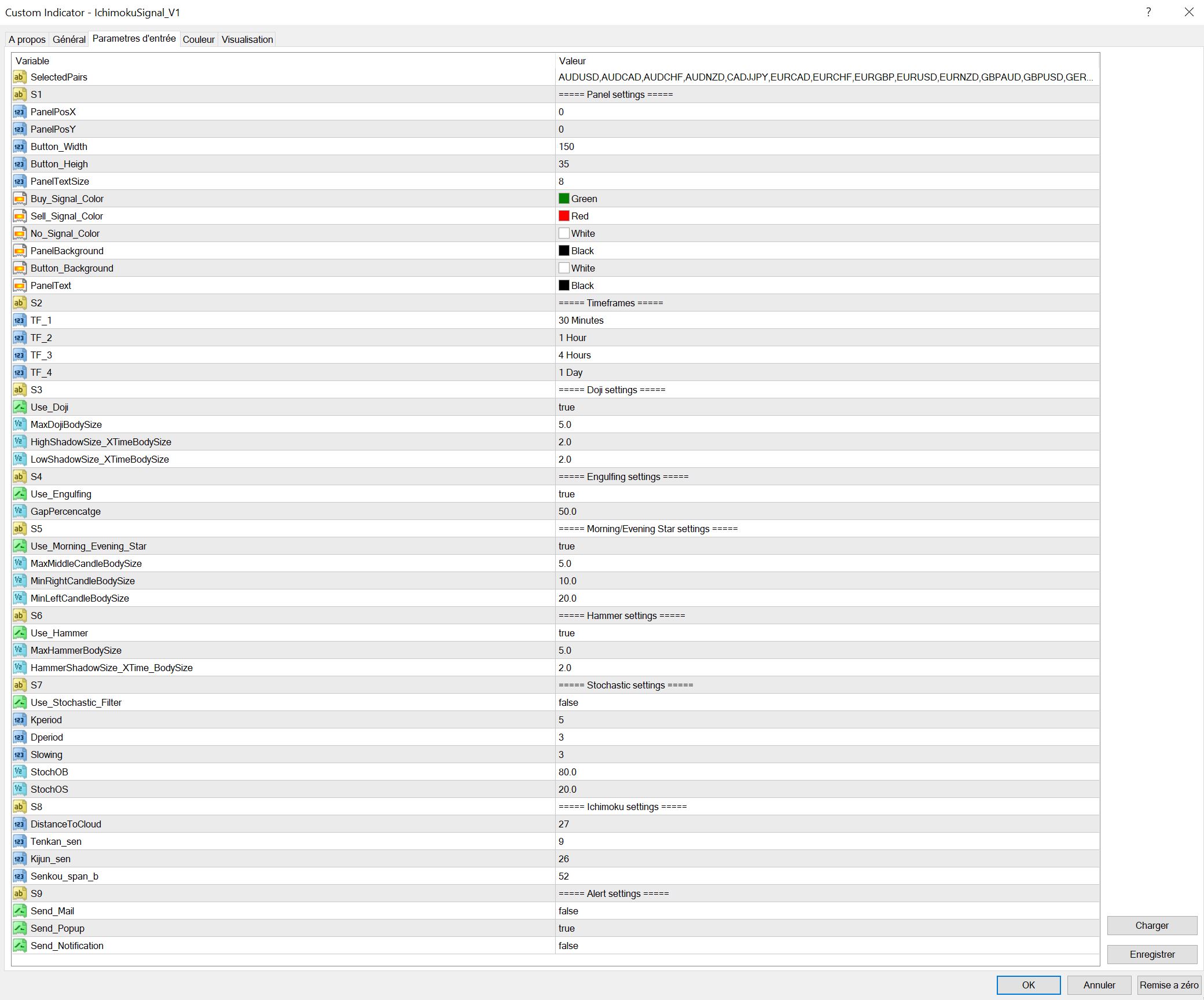Switch to the Couleur tab
The height and width of the screenshot is (1000, 1204).
coord(199,39)
